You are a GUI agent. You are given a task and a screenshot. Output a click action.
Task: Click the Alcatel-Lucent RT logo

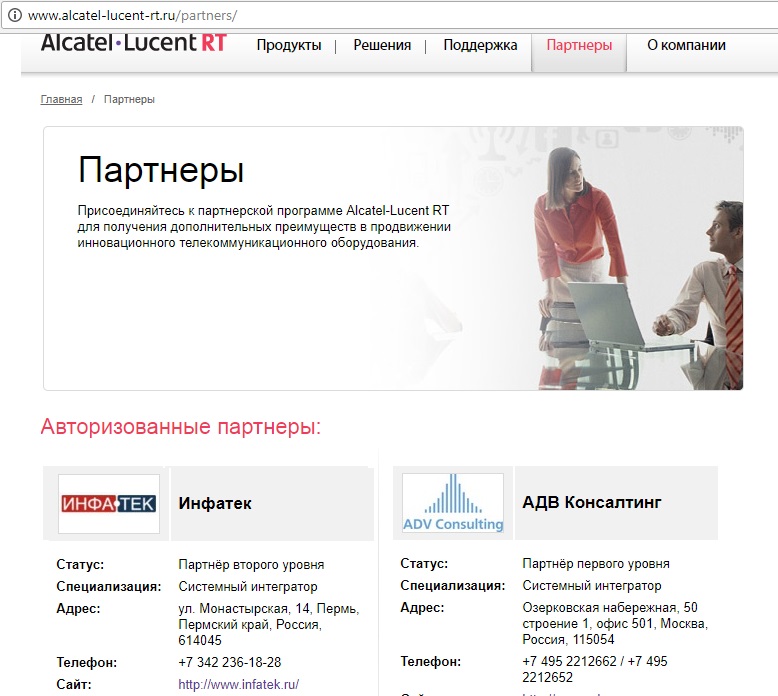[x=134, y=43]
